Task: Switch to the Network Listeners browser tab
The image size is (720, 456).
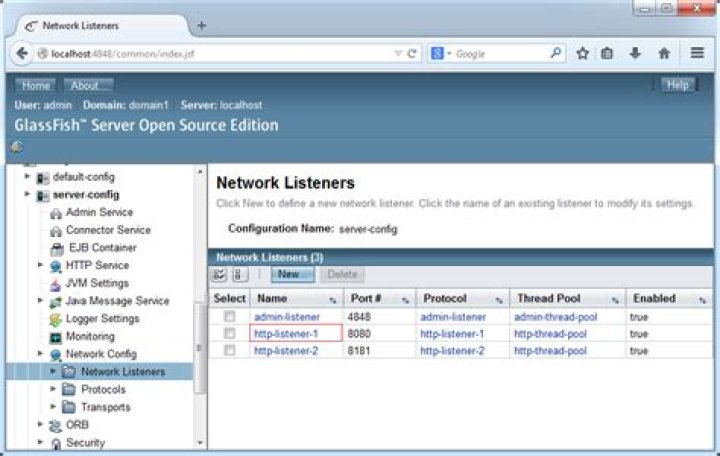Action: [x=102, y=26]
